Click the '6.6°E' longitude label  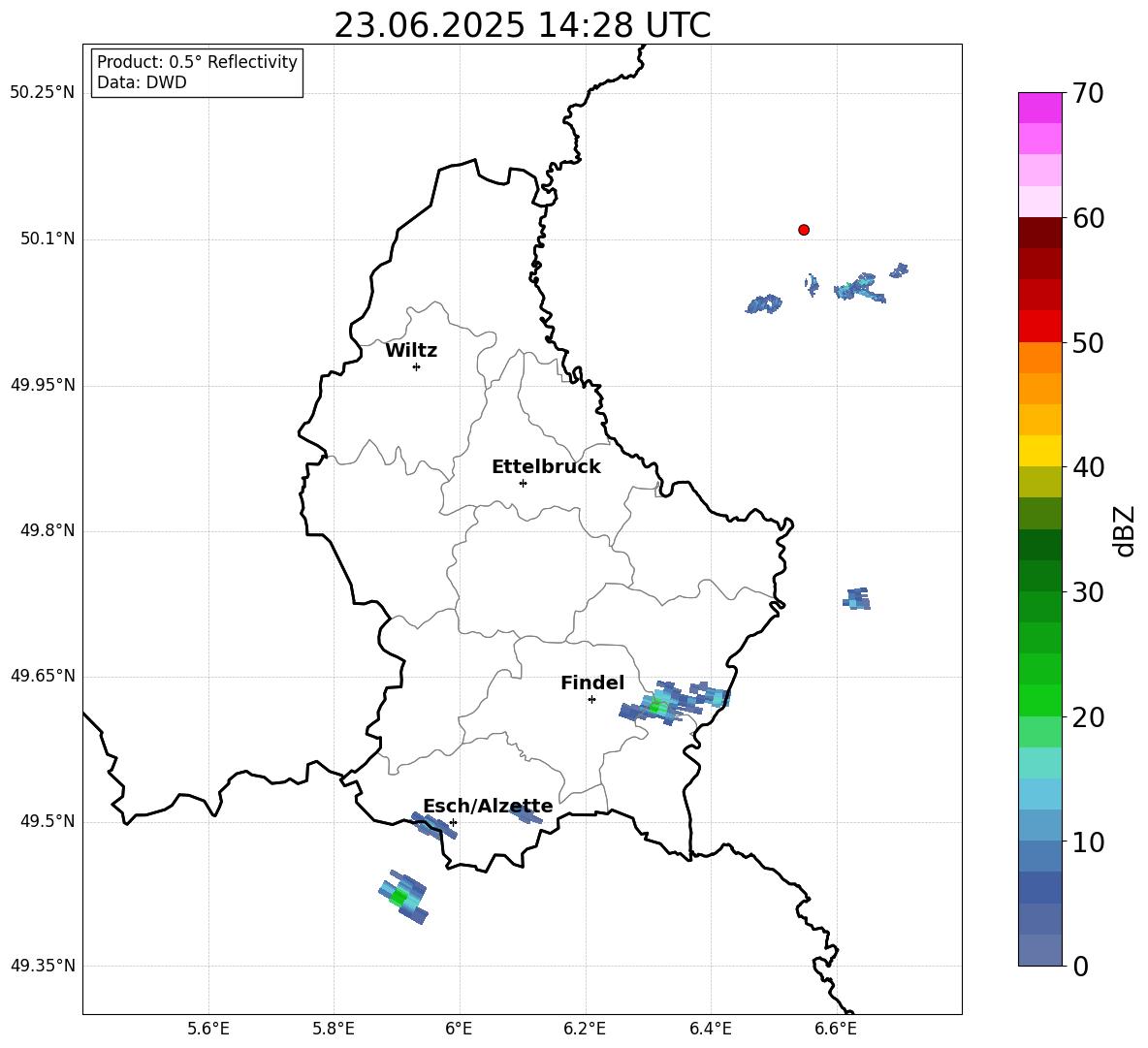[x=836, y=1030]
